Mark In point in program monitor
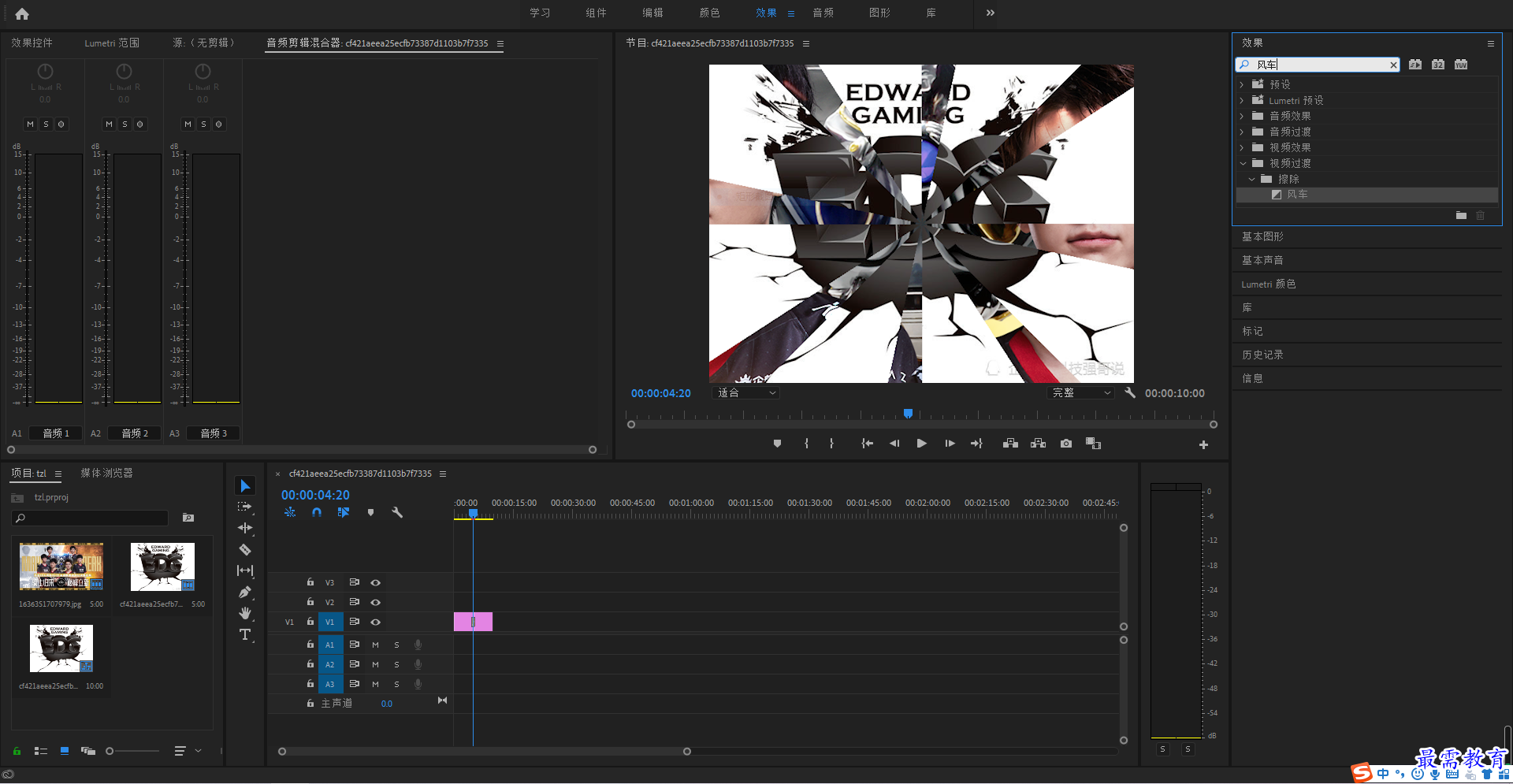1513x784 pixels. (806, 444)
